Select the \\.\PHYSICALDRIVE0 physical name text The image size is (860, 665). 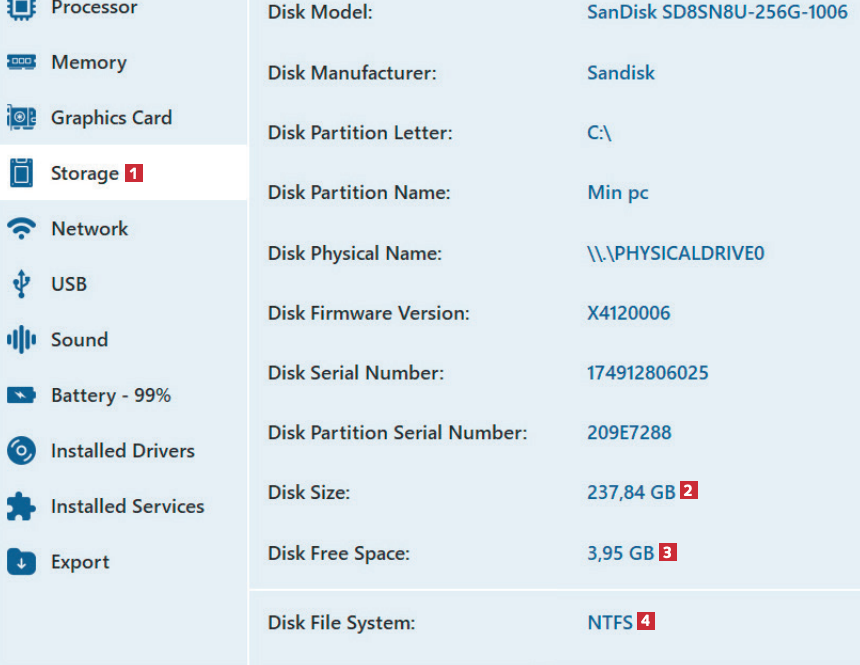click(x=675, y=253)
